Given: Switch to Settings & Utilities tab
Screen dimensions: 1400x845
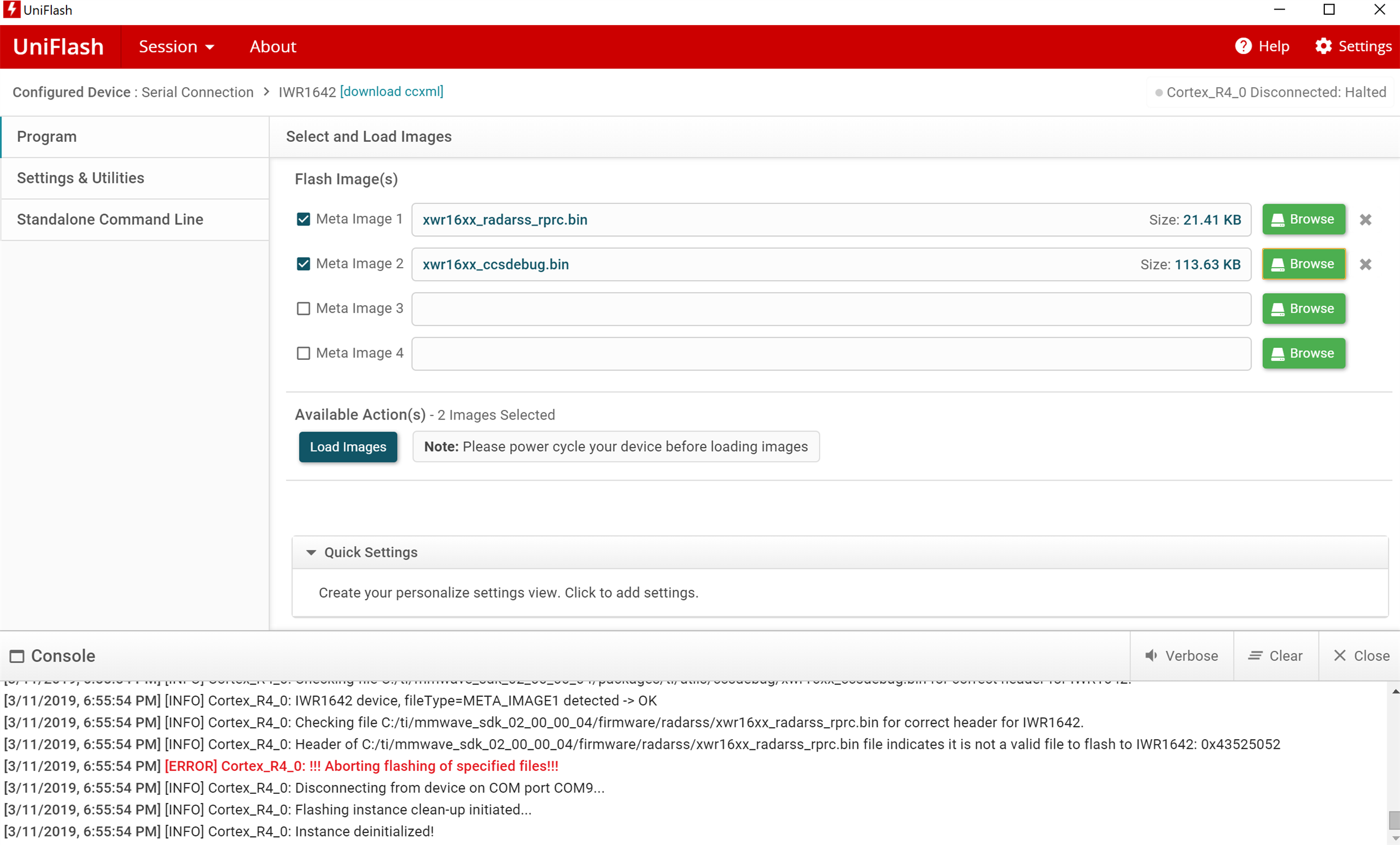Looking at the screenshot, I should [135, 178].
